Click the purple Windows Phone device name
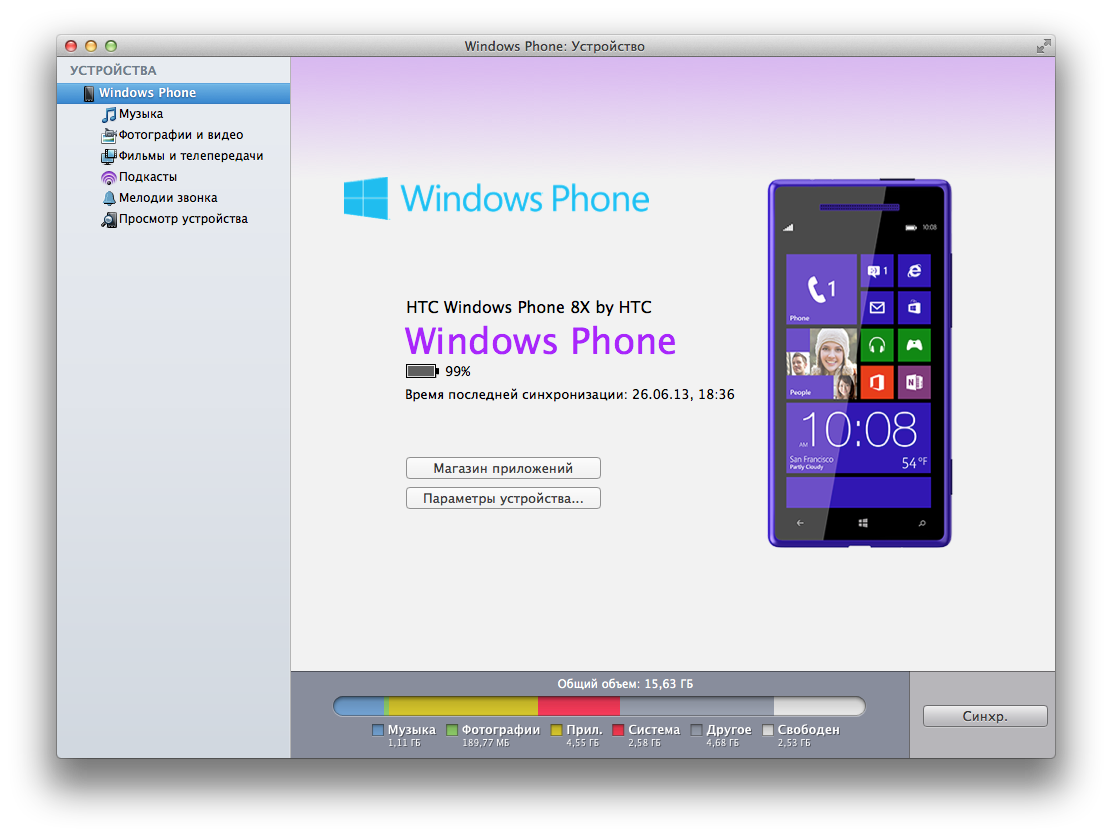This screenshot has height=837, width=1112. tap(540, 341)
